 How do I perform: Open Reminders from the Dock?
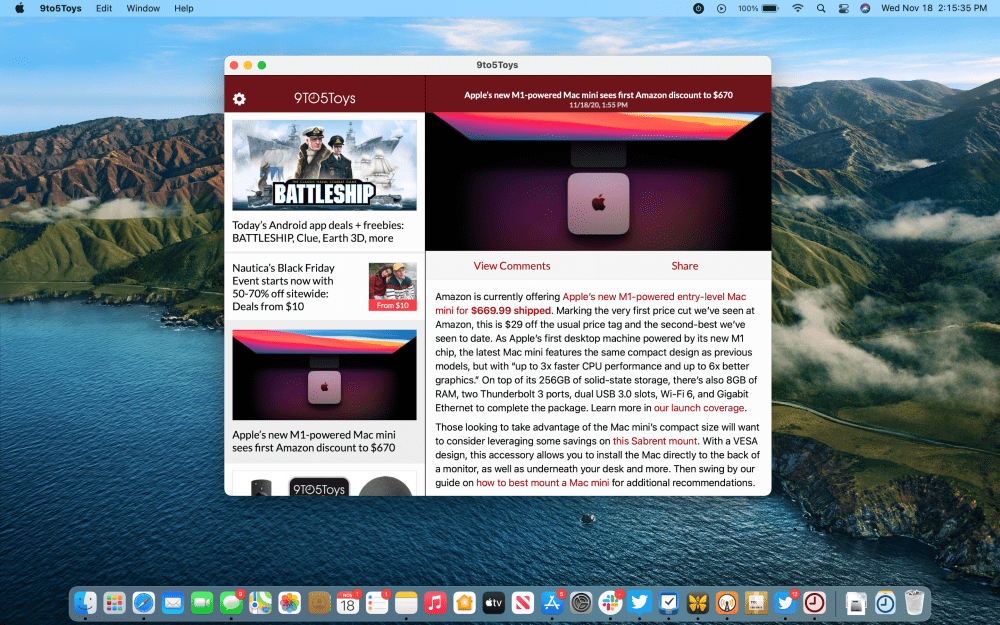coord(377,602)
